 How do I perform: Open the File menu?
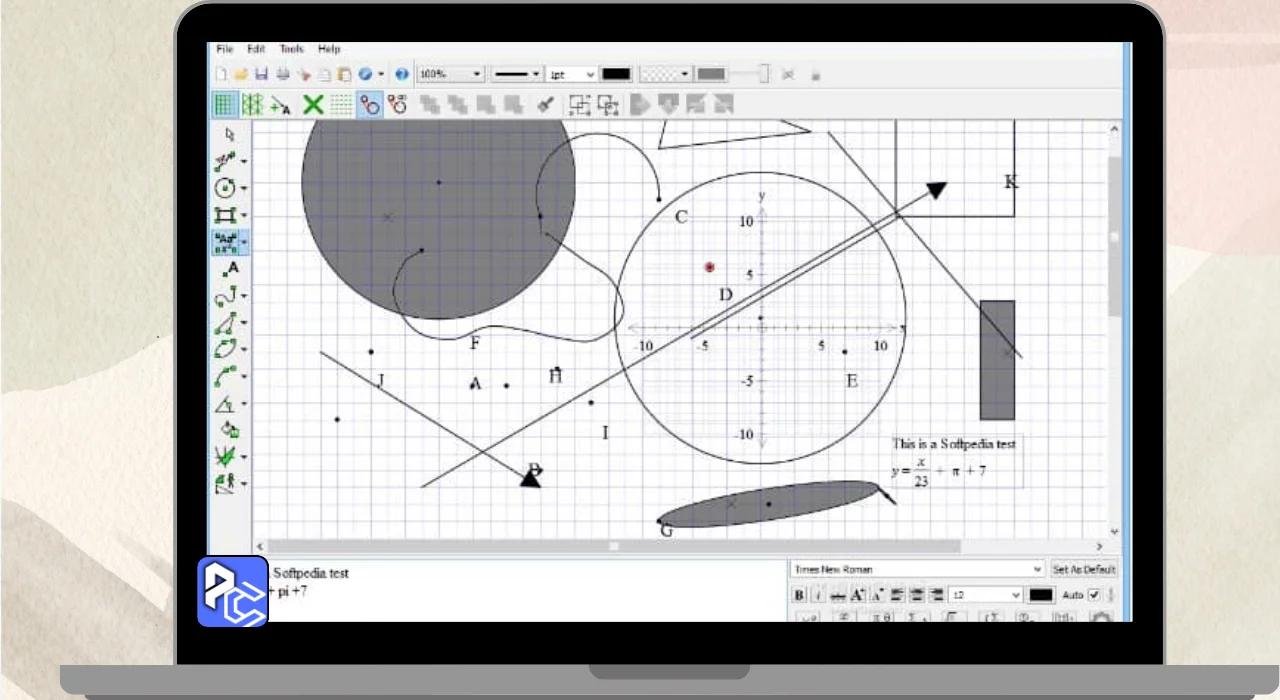(224, 48)
